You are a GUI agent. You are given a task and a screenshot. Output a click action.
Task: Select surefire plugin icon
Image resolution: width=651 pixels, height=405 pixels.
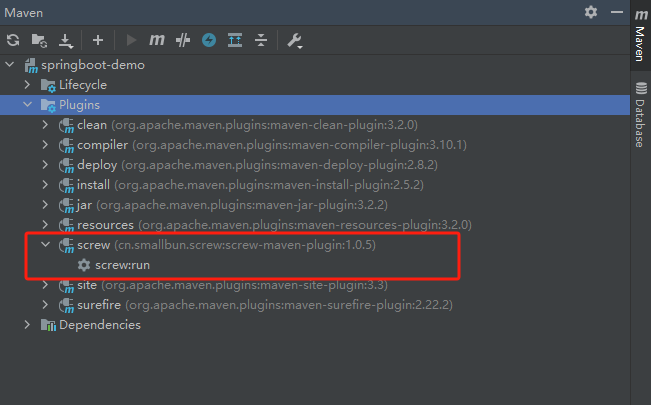pyautogui.click(x=66, y=305)
